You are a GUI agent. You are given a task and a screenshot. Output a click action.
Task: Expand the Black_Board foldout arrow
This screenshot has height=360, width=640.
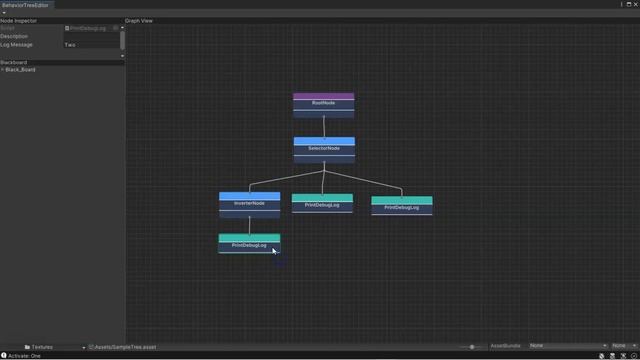tap(2, 70)
